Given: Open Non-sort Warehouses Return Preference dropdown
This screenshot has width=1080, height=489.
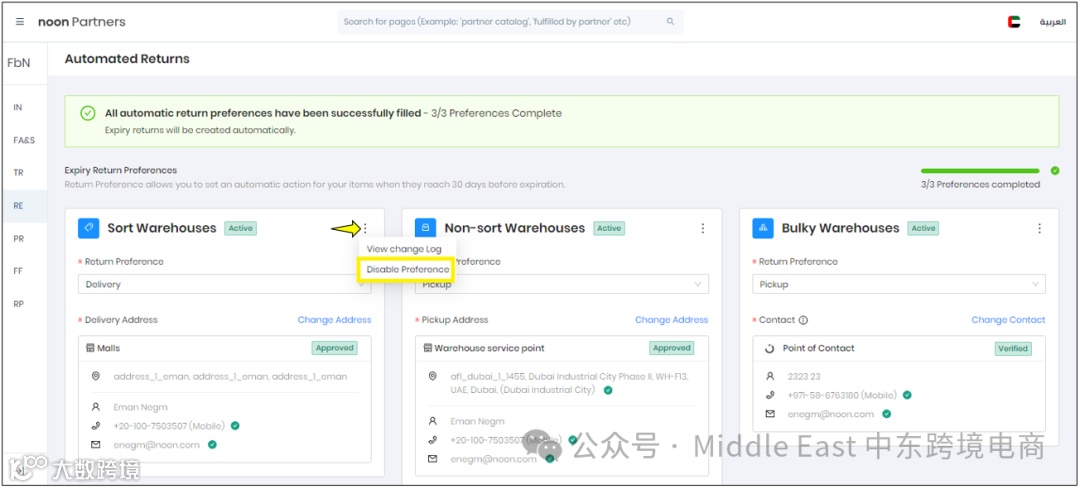Looking at the screenshot, I should [561, 284].
